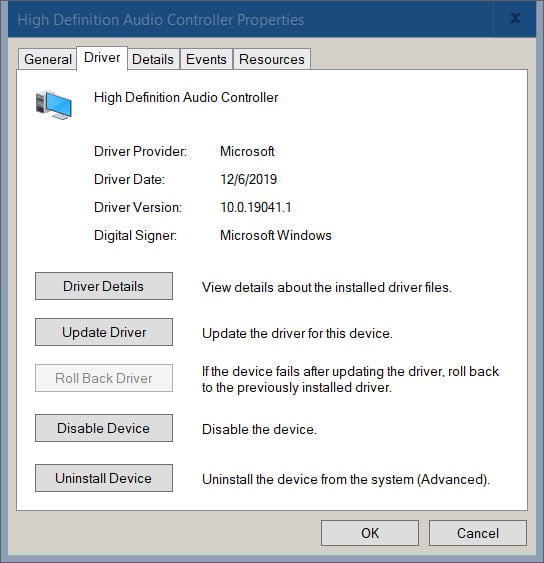Click 'Update the driver for this device' text

[x=297, y=334]
